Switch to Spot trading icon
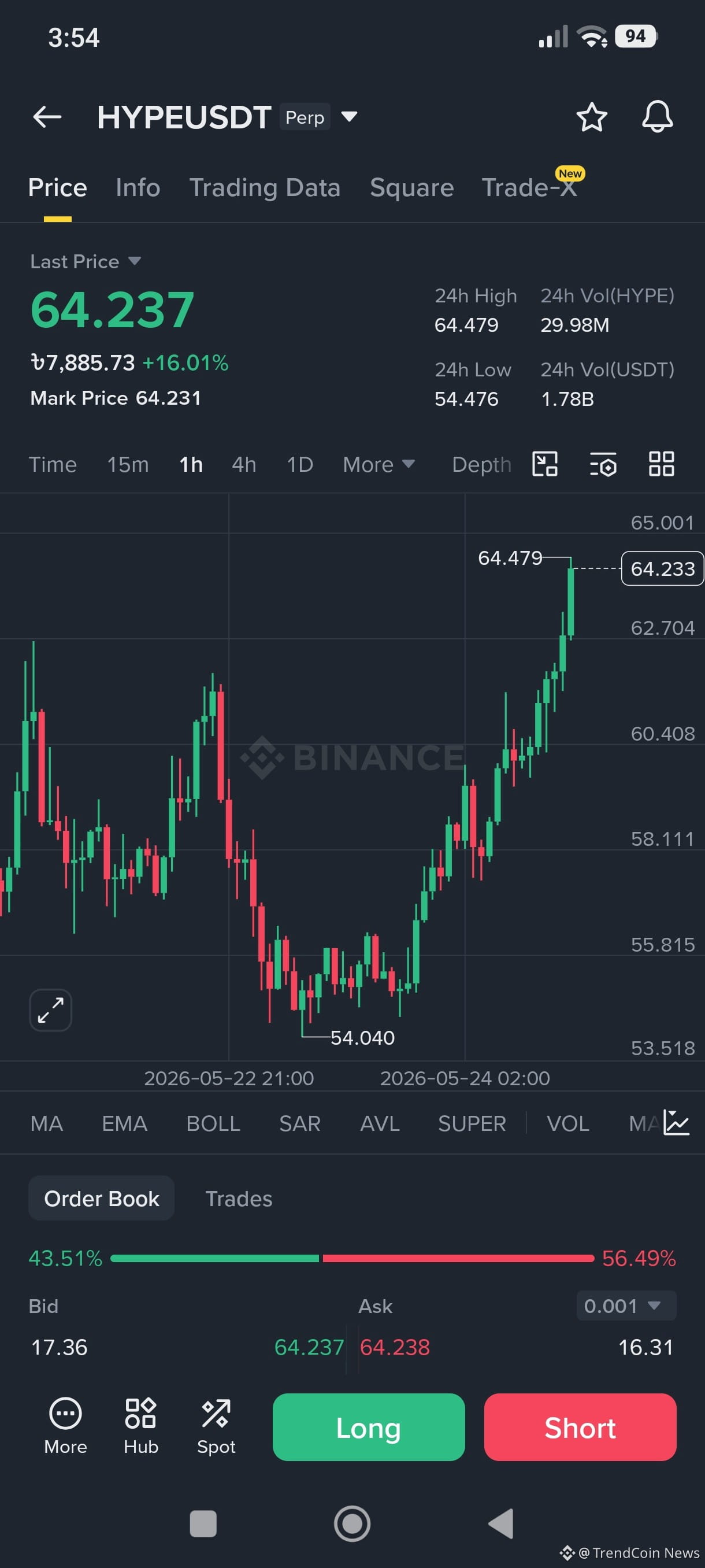This screenshot has width=705, height=1568. (216, 1426)
